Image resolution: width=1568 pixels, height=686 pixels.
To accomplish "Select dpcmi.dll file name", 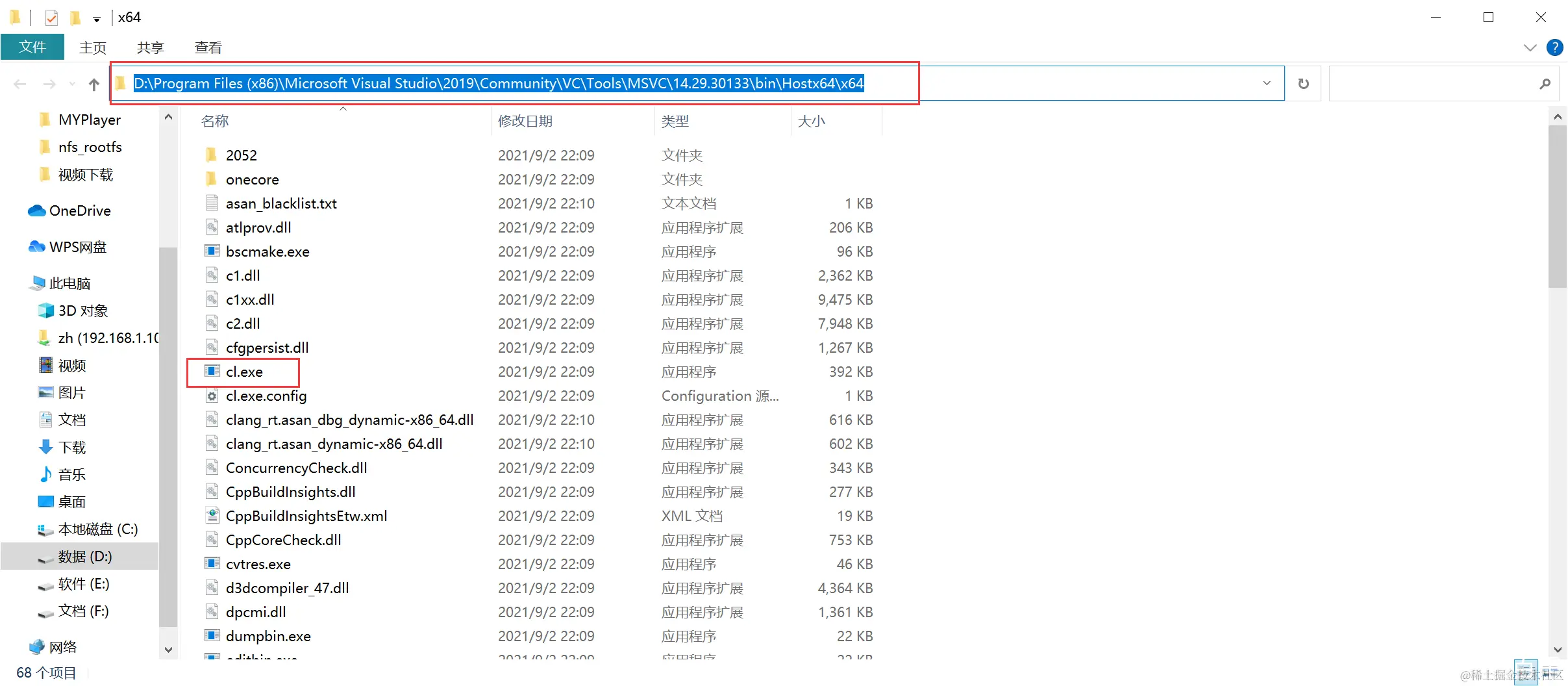I will pos(256,612).
